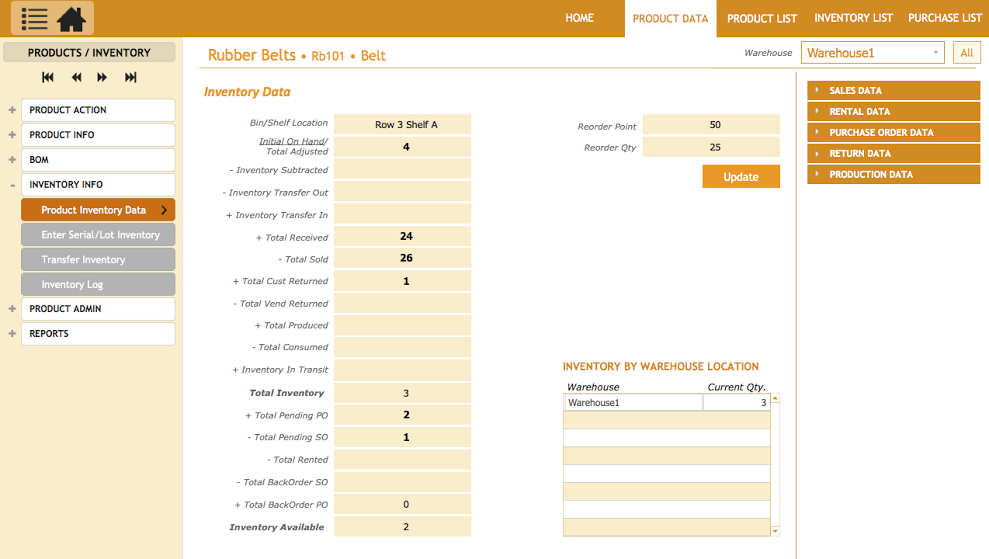Go to previous product record
989x559 pixels.
point(76,78)
